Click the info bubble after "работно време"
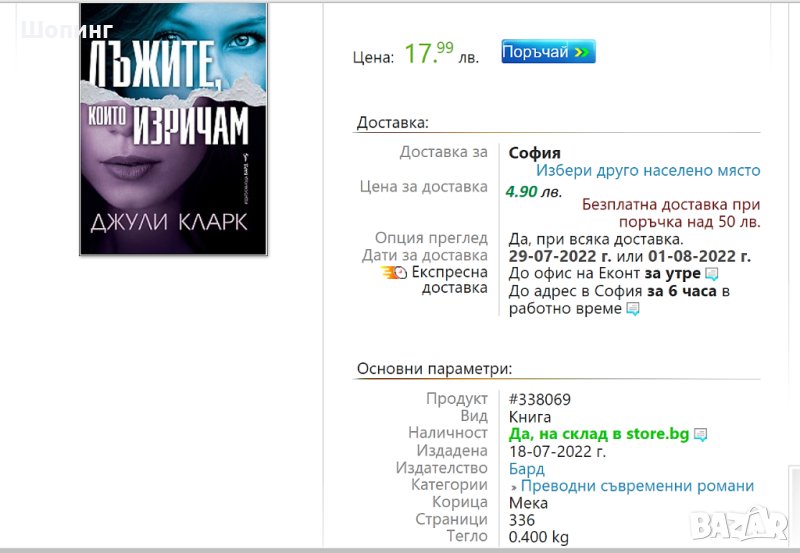This screenshot has height=553, width=800. (632, 309)
